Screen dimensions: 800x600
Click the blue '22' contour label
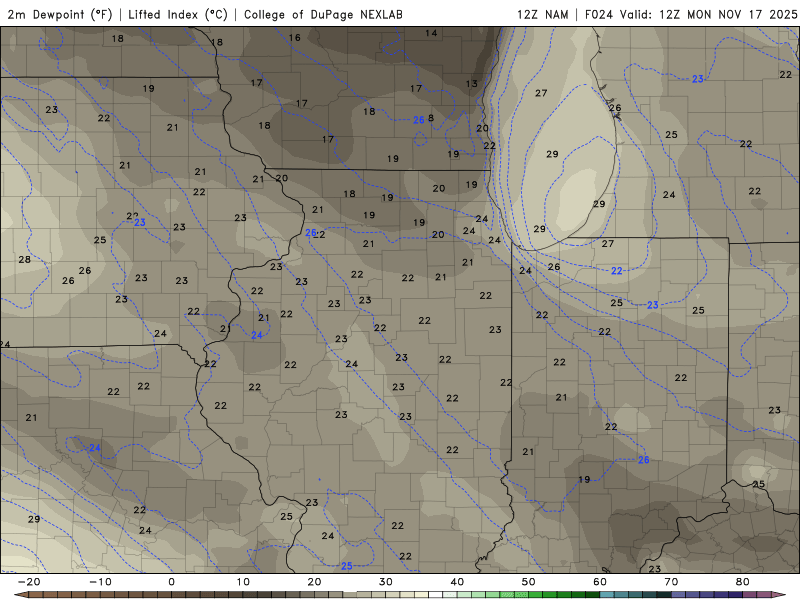click(616, 270)
